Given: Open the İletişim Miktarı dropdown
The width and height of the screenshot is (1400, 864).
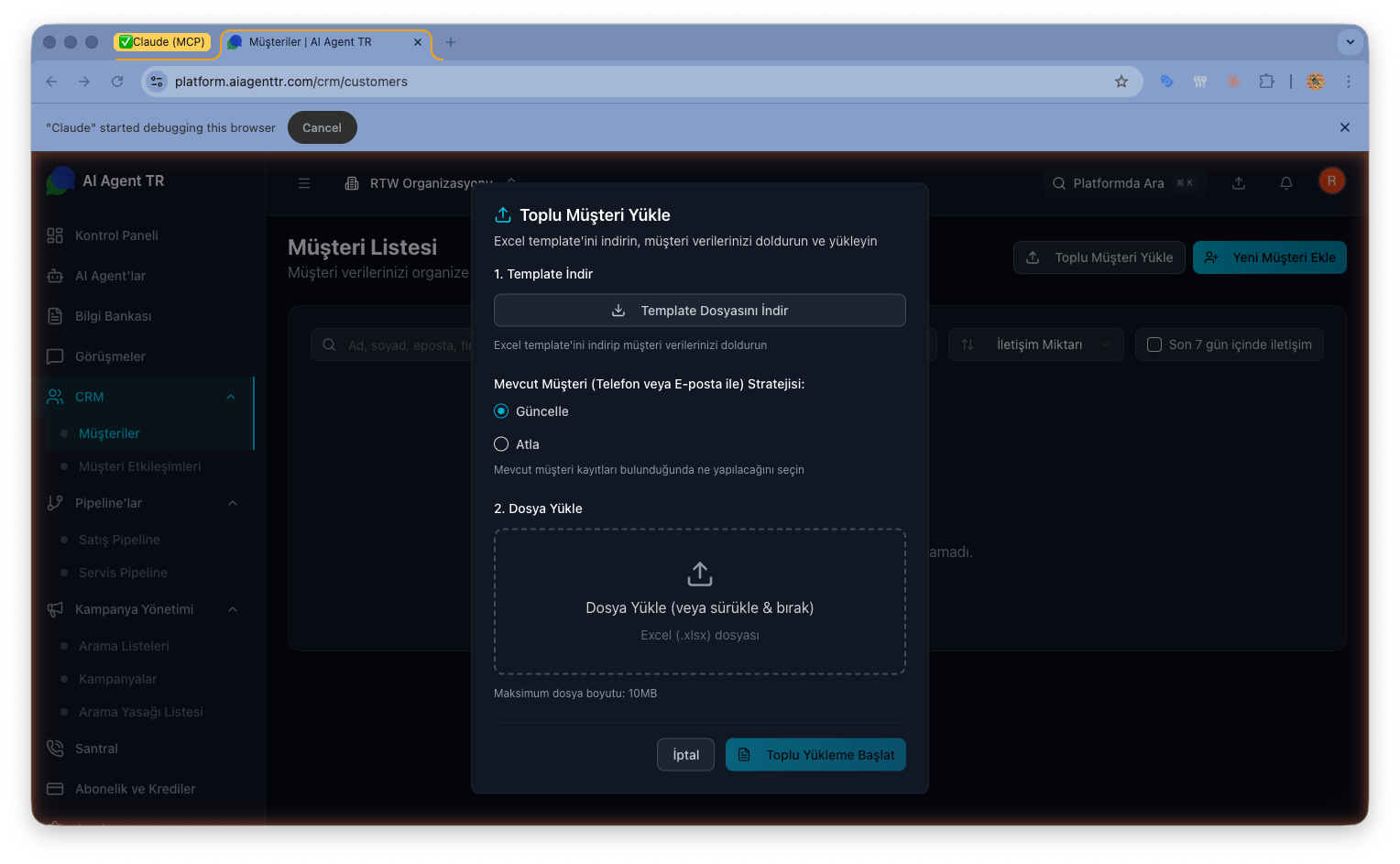Looking at the screenshot, I should pyautogui.click(x=1036, y=345).
